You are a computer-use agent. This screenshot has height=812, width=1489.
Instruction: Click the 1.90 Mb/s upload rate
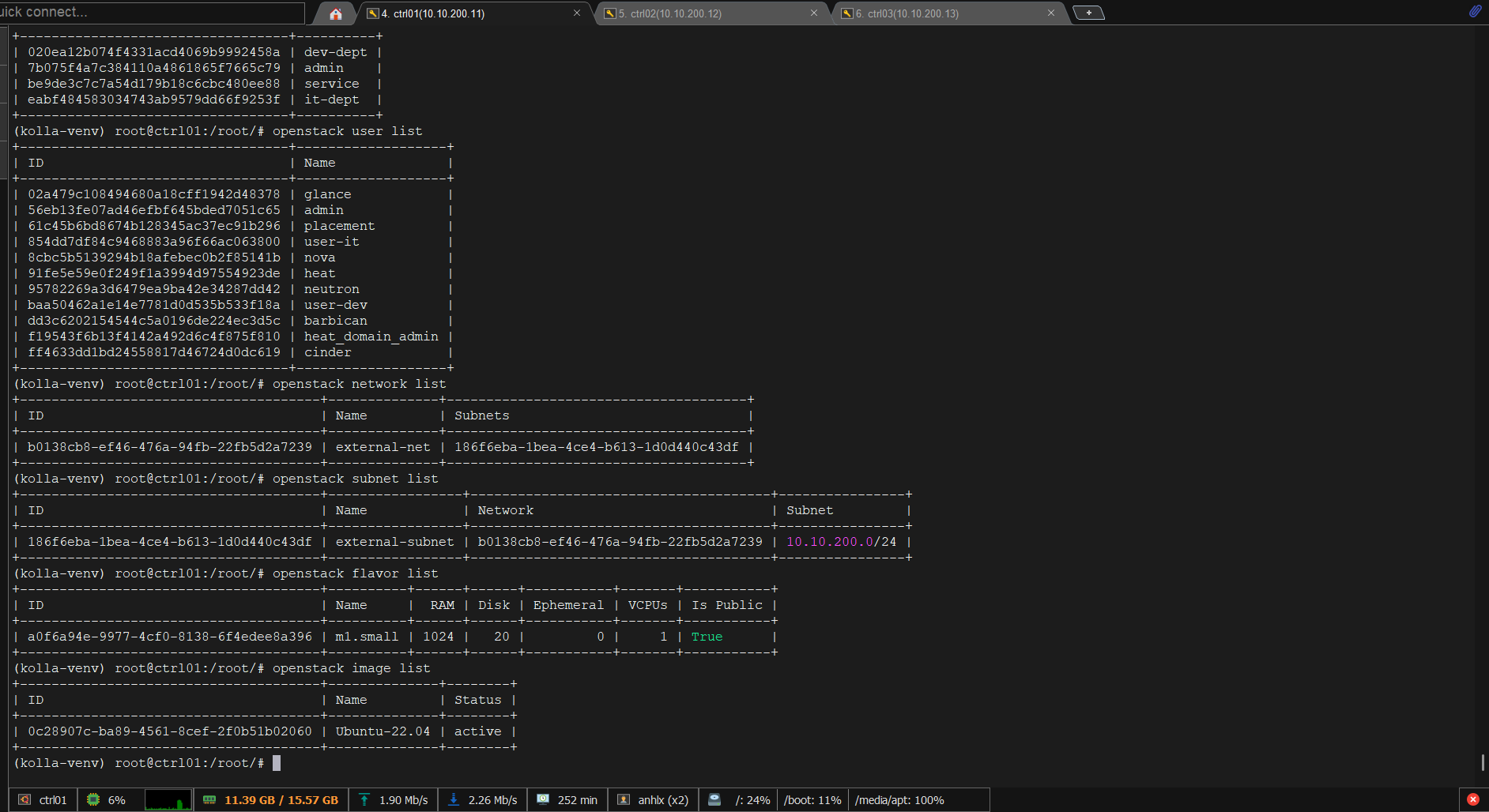click(404, 800)
